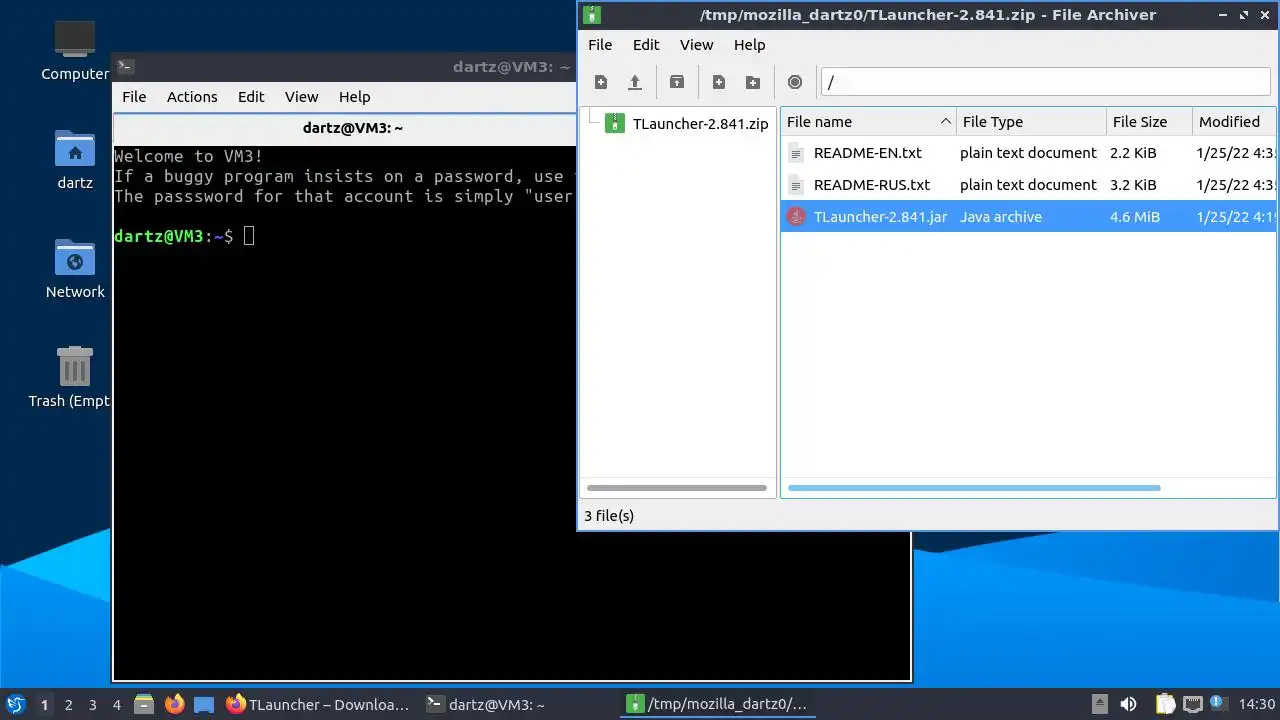Click the archive tree pane horizontal scrollbar
The width and height of the screenshot is (1280, 720).
[677, 488]
